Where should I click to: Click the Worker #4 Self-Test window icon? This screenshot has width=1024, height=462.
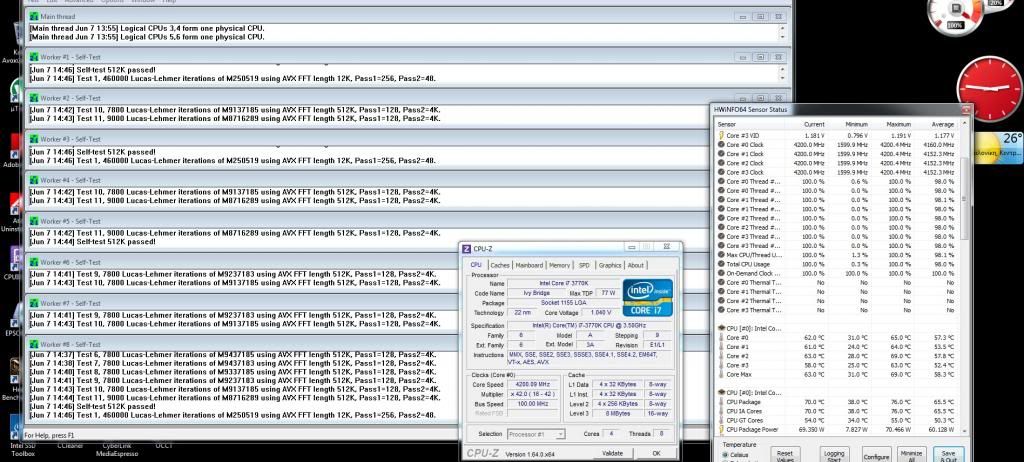pos(34,180)
